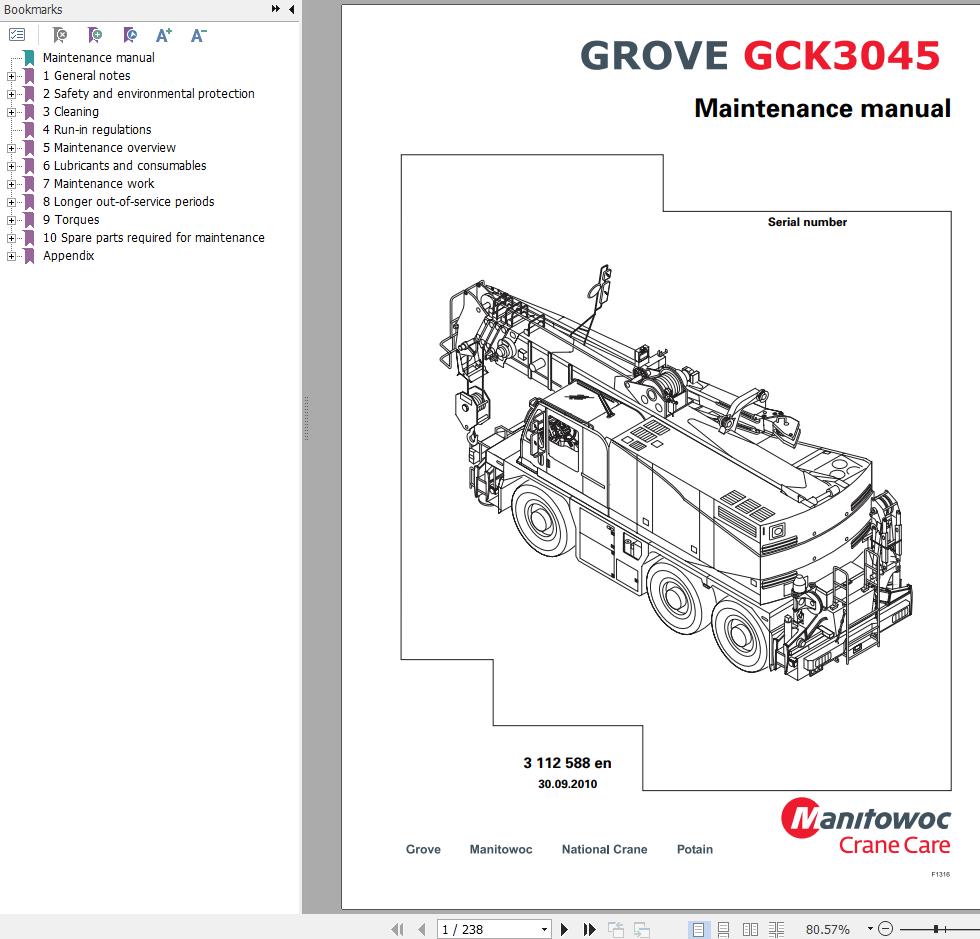The width and height of the screenshot is (980, 939).
Task: Jump to the last page
Action: [589, 929]
